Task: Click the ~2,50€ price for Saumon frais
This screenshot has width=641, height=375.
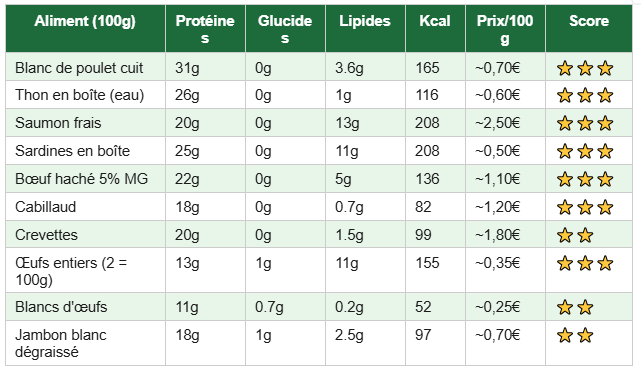Action: 498,123
